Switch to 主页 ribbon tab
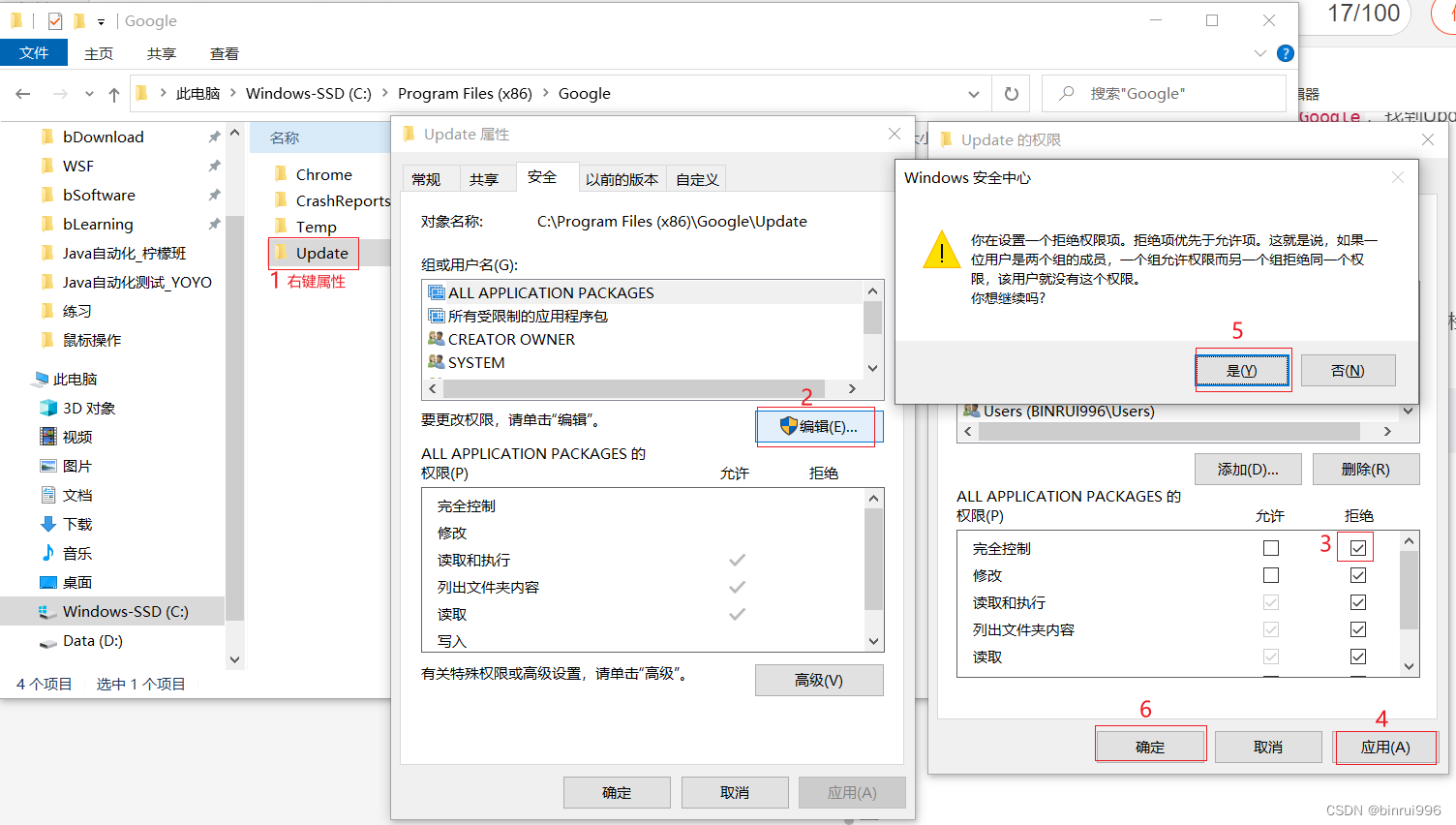Screen dimensions: 1456x825 click(99, 53)
